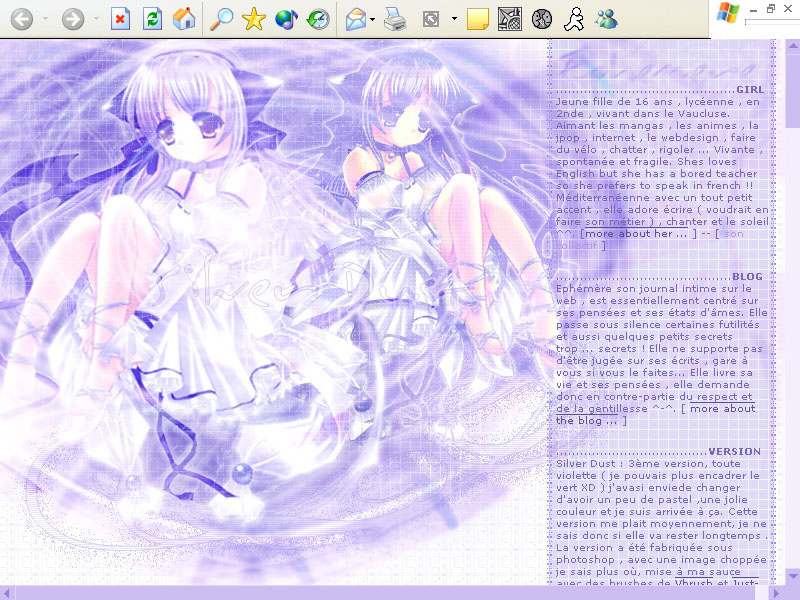
Task: Click the Mail envelope icon
Action: click(x=356, y=19)
